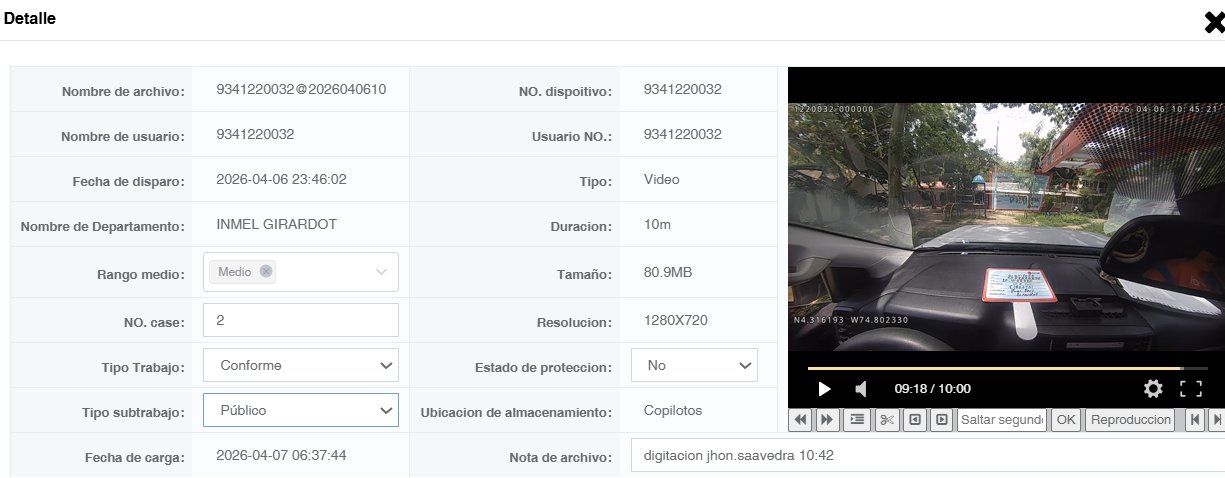1225x478 pixels.
Task: Click the scissors clip button
Action: (x=888, y=420)
